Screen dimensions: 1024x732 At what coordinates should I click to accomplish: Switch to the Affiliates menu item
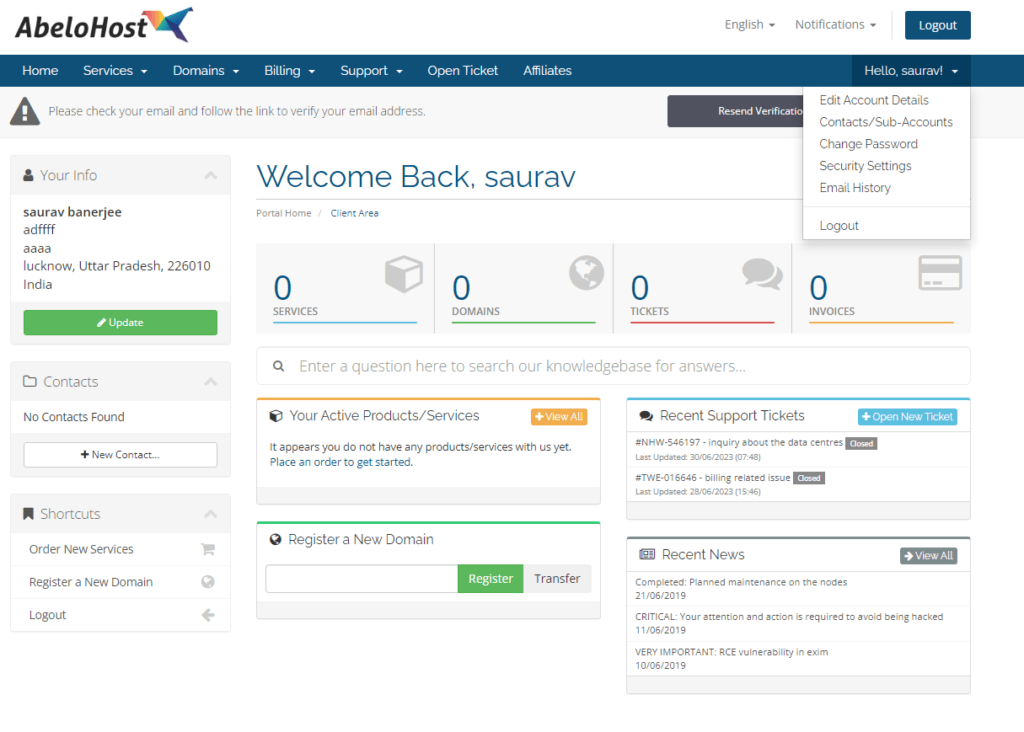click(x=547, y=70)
